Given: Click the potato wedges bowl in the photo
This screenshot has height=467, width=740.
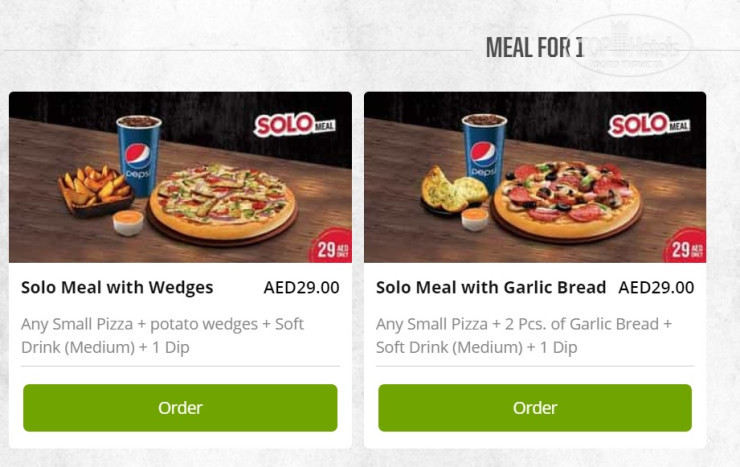Looking at the screenshot, I should click(x=96, y=190).
